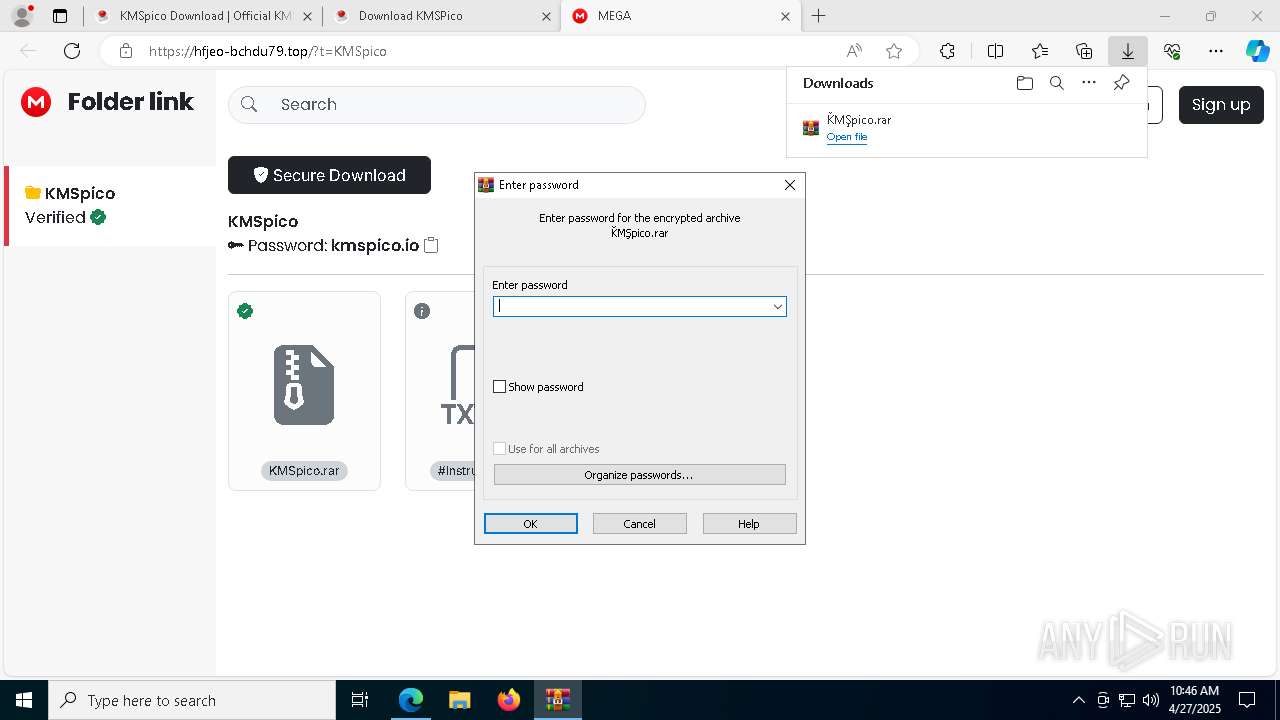Close the Enter password dialog

tap(789, 184)
